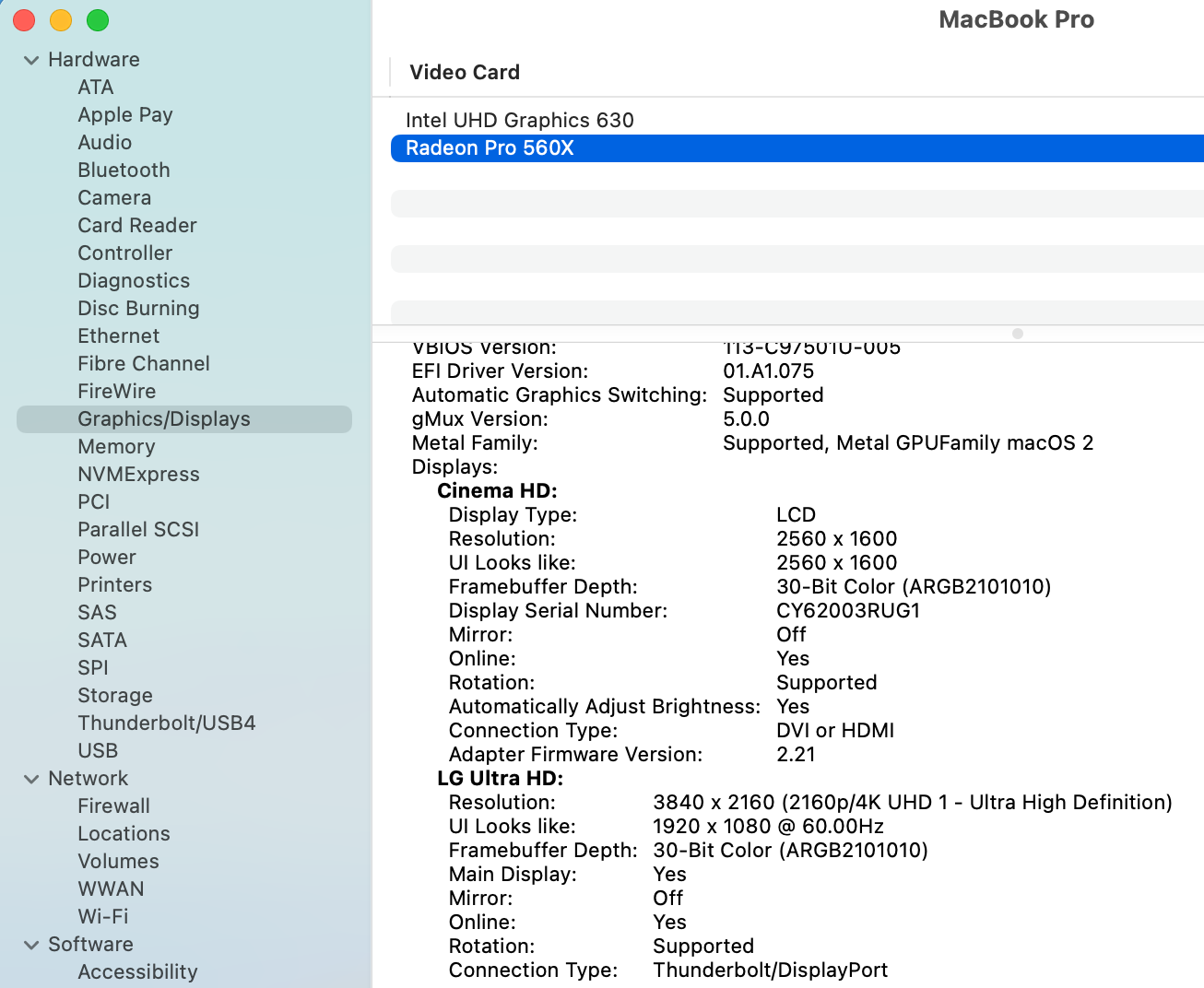This screenshot has height=988, width=1204.
Task: Select Intel UHD Graphics 630 row
Action: point(797,121)
